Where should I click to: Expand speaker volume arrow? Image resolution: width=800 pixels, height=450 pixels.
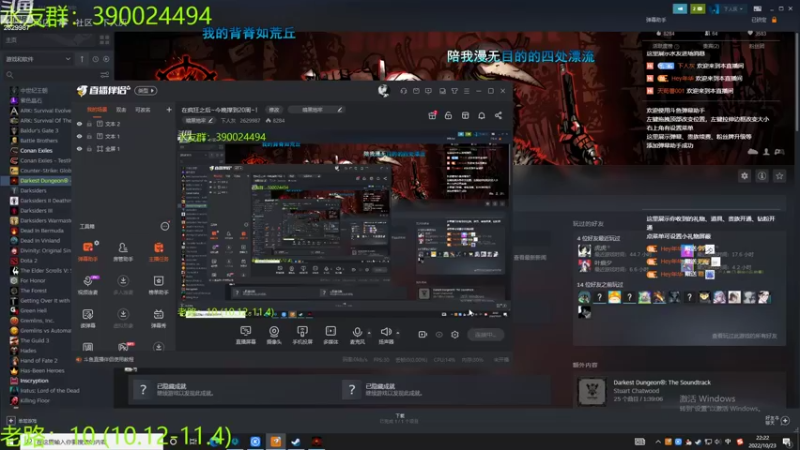click(x=397, y=333)
